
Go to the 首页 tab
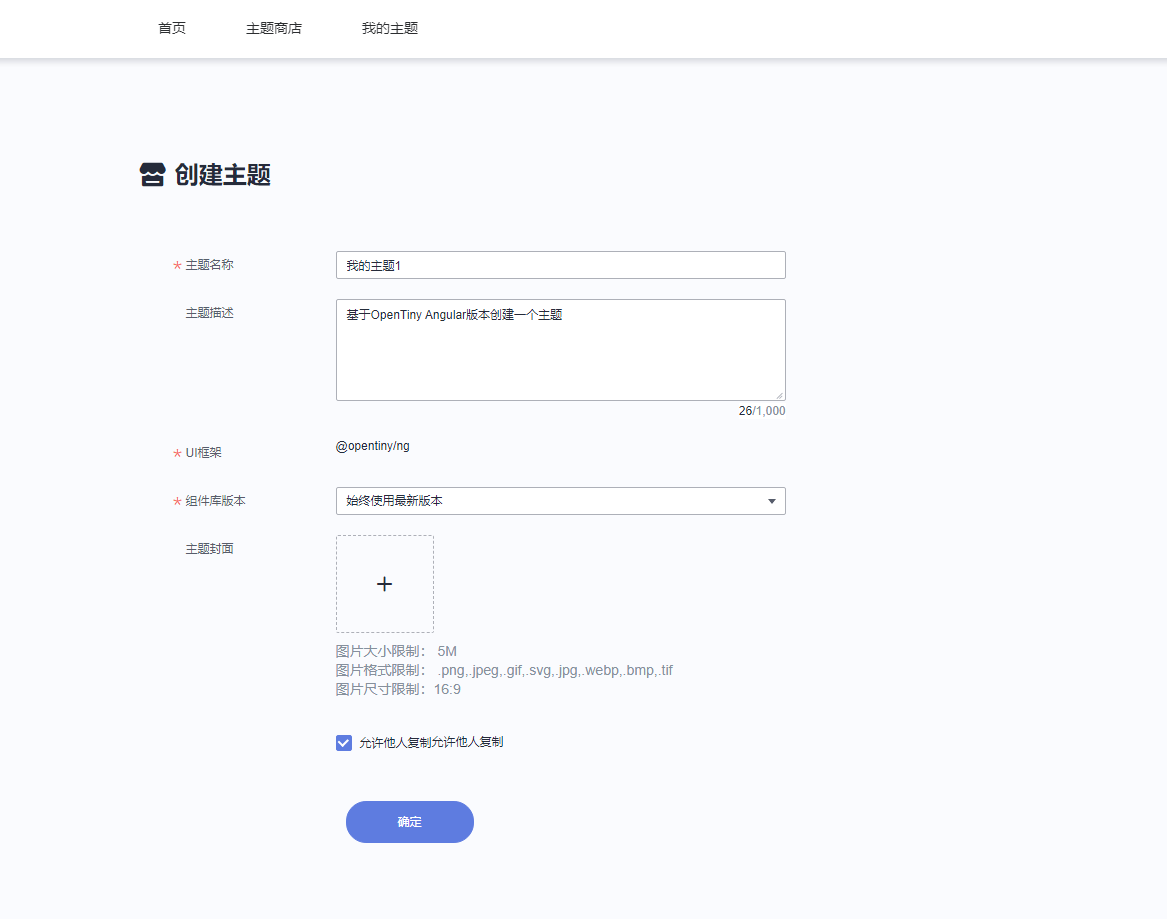click(172, 29)
